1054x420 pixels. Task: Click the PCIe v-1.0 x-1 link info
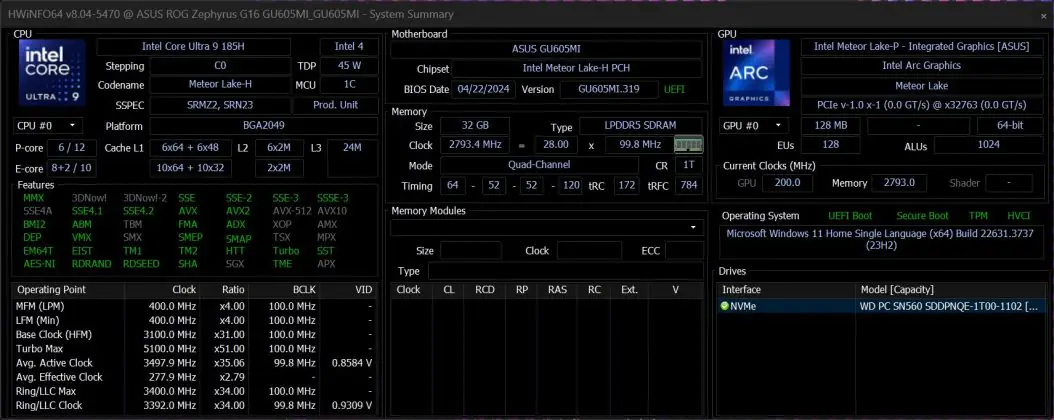click(921, 105)
